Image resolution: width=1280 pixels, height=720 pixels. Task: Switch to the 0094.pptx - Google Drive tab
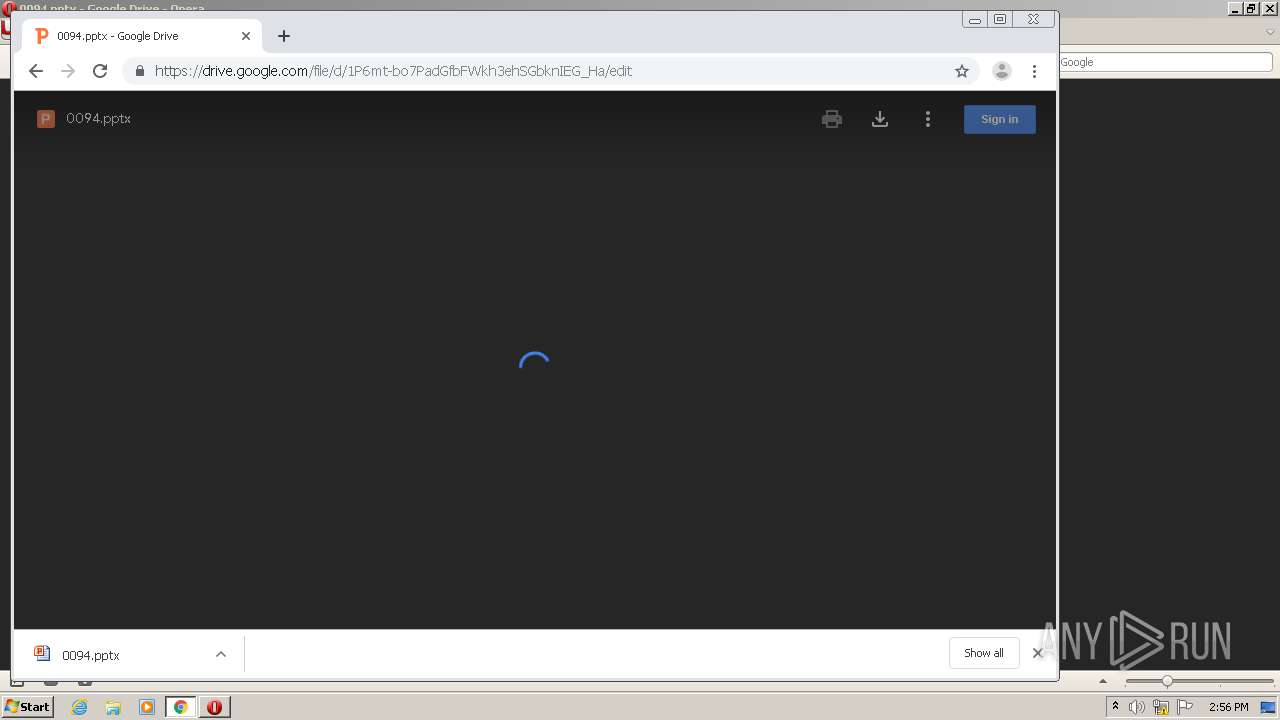pos(142,36)
